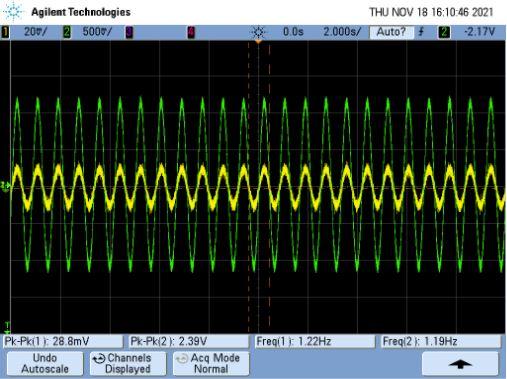
Task: Click the trigger source channel 2 badge
Action: coord(444,32)
